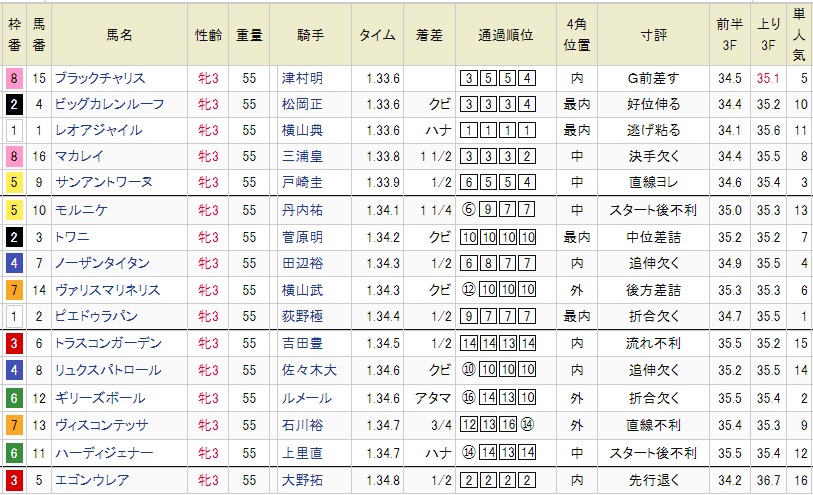This screenshot has width=813, height=495.
Task: Click the 寸評 column header
Action: pyautogui.click(x=654, y=34)
